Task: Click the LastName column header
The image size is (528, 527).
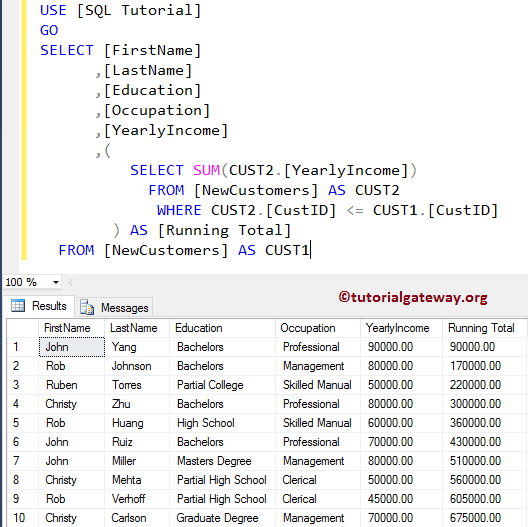Action: [x=137, y=328]
